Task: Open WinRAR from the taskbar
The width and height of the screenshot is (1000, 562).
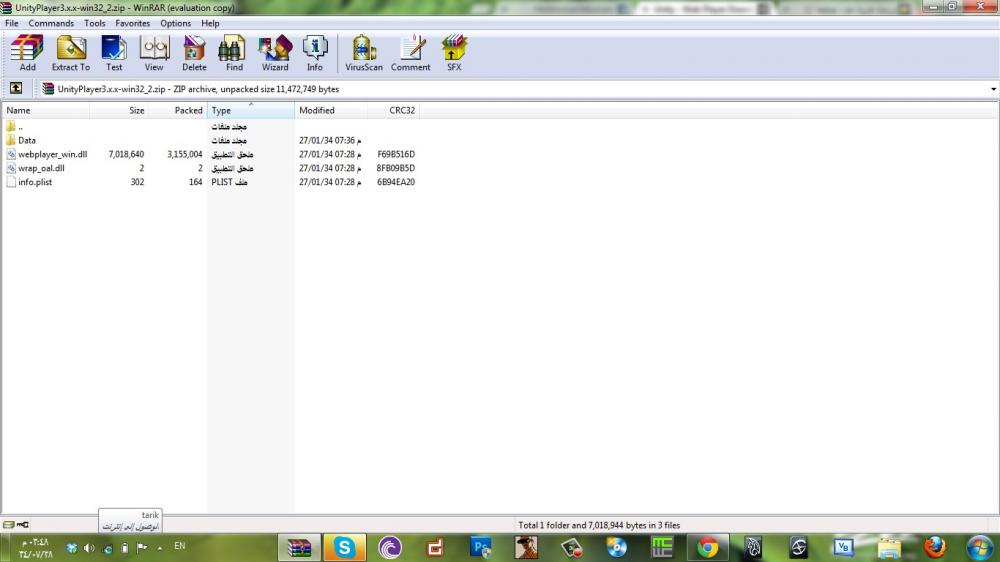Action: pyautogui.click(x=299, y=547)
